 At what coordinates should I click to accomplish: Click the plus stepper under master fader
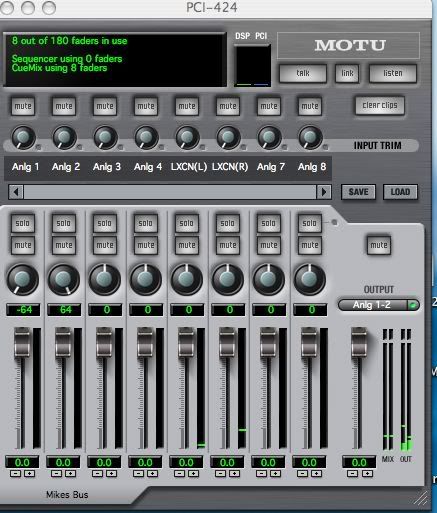(x=367, y=474)
